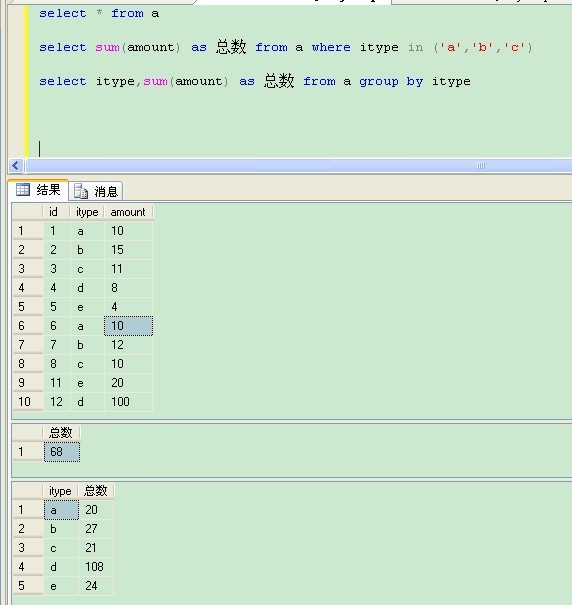
Task: Select the grouped total cell showing 108
Action: [x=96, y=567]
